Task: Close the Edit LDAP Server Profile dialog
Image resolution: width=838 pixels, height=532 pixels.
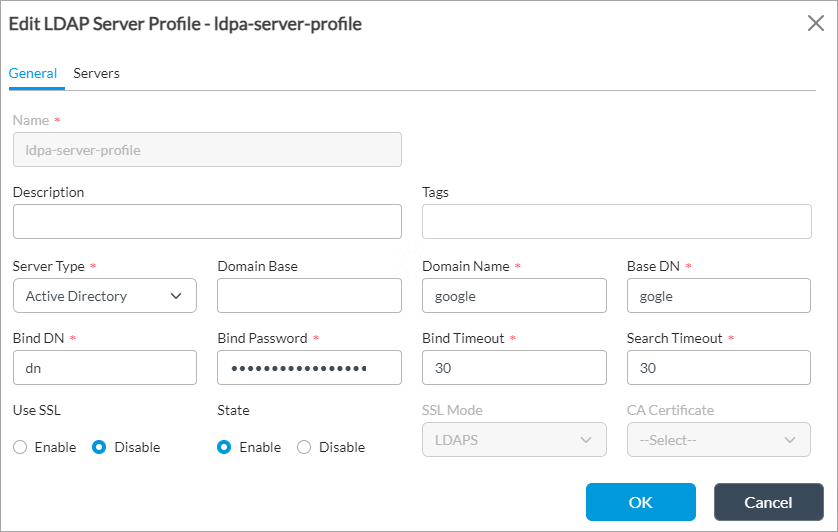Action: tap(815, 24)
